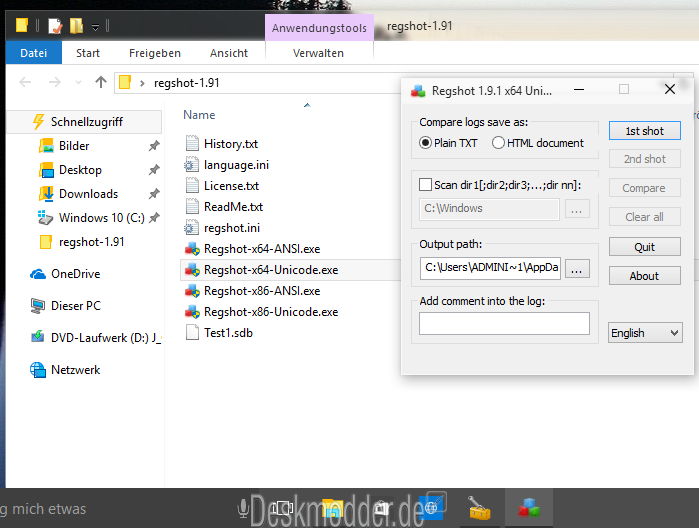Select DVD-Laufwerk (D:) in navigation pane

click(x=106, y=338)
